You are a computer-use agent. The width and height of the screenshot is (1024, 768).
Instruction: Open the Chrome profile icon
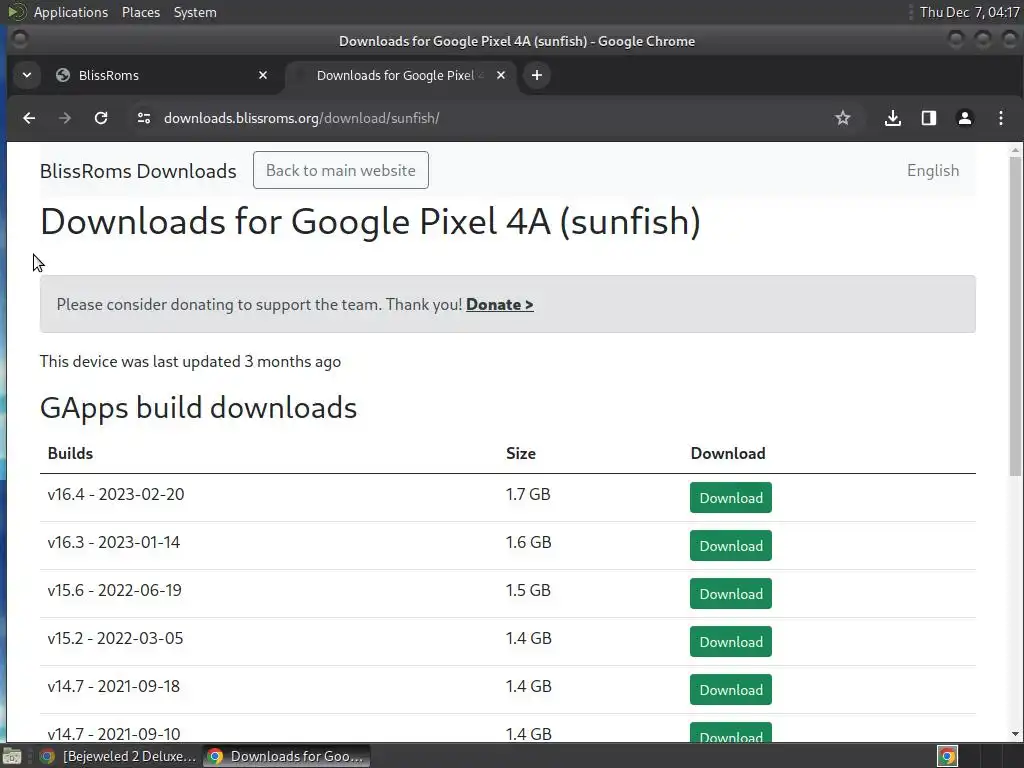(x=965, y=118)
